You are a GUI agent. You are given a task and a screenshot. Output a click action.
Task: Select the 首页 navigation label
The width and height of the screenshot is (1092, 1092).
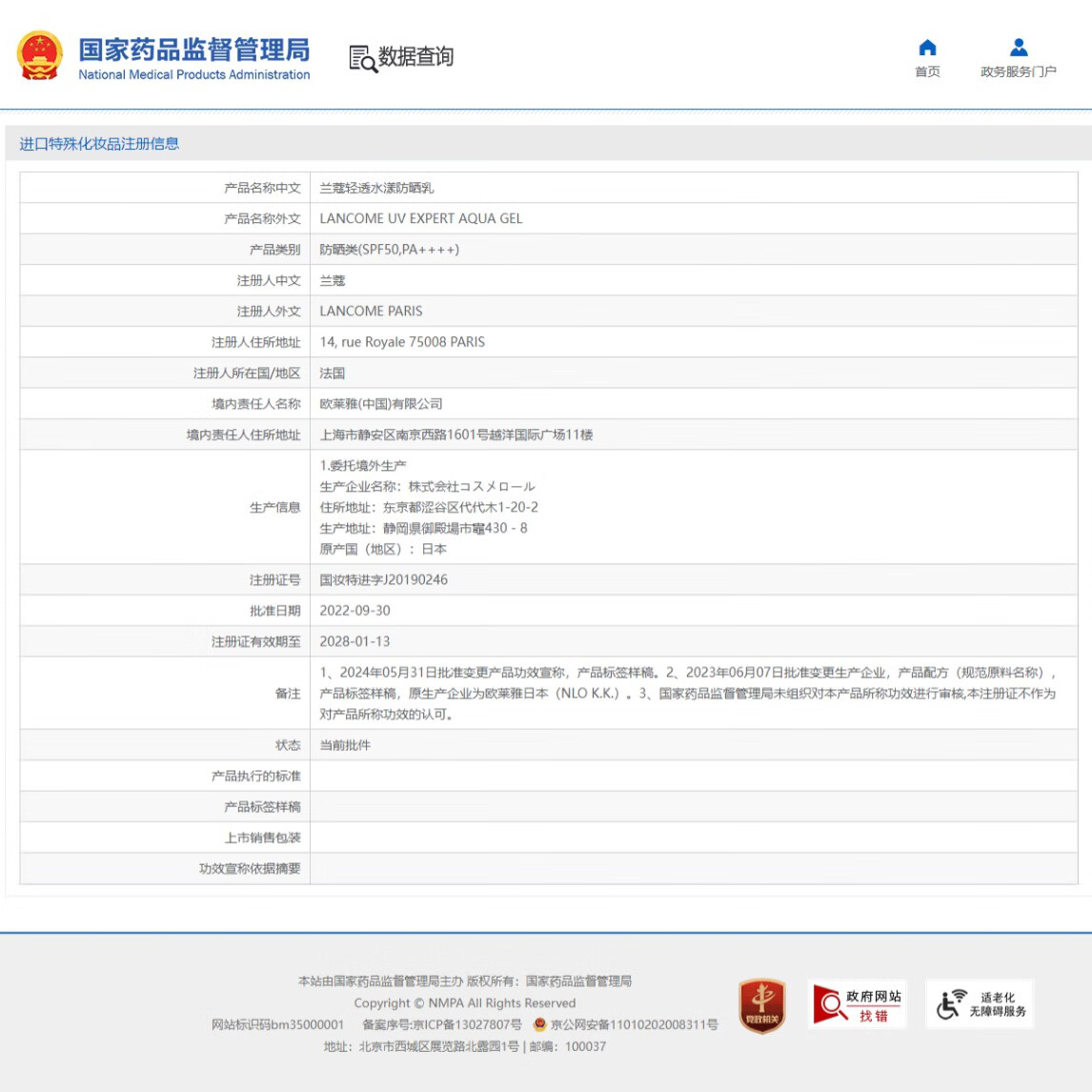(x=925, y=71)
